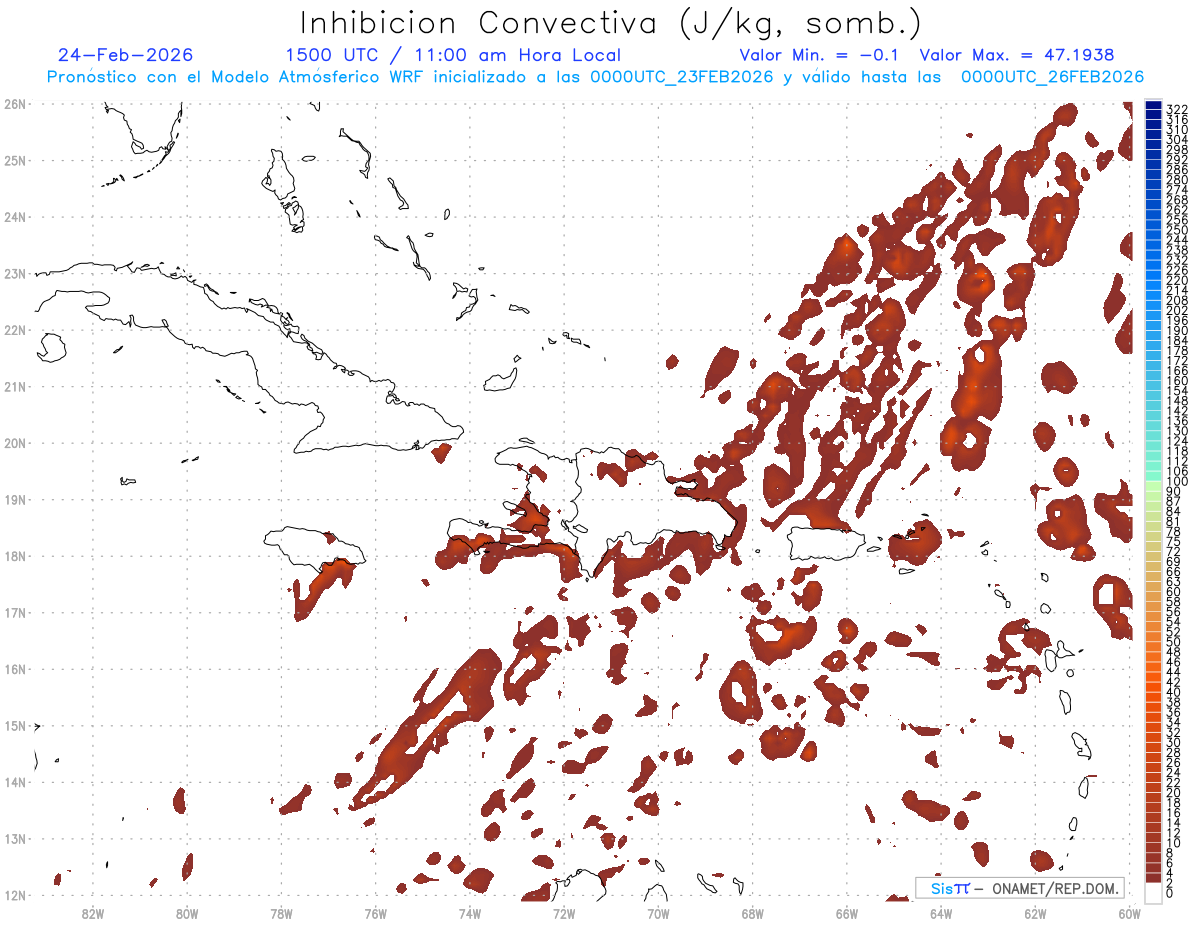Click the 62W longitude label

point(1036,913)
